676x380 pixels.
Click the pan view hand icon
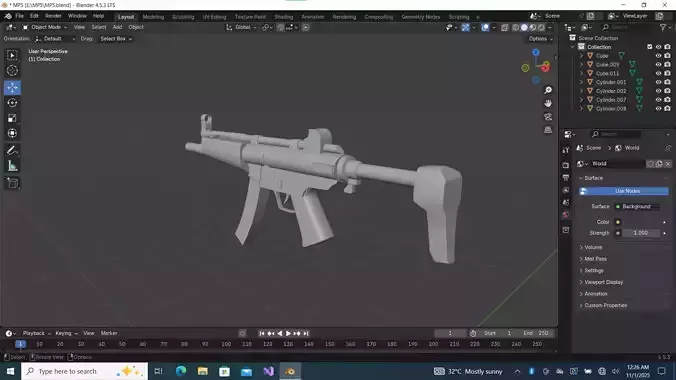(548, 104)
